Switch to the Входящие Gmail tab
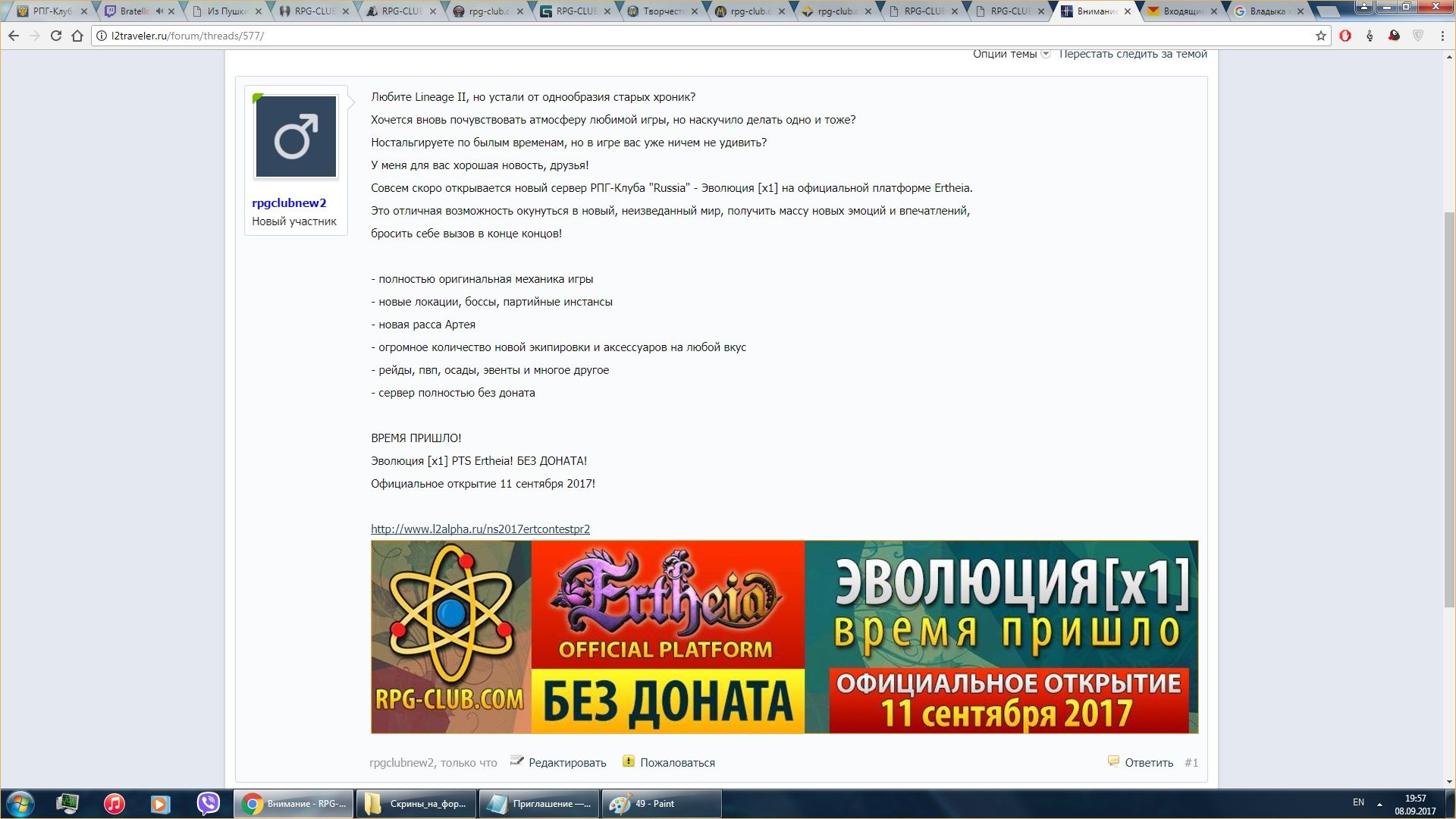1456x819 pixels. pos(1183,11)
